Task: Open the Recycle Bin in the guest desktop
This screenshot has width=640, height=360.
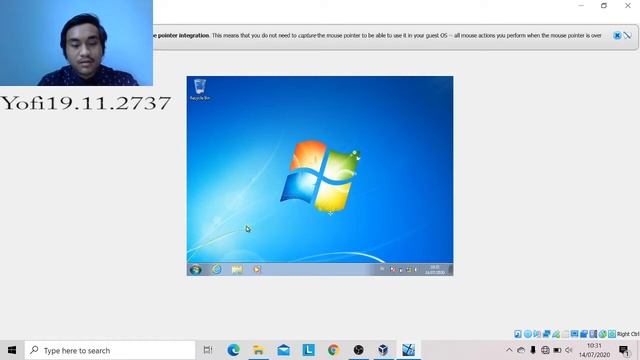Action: point(200,89)
